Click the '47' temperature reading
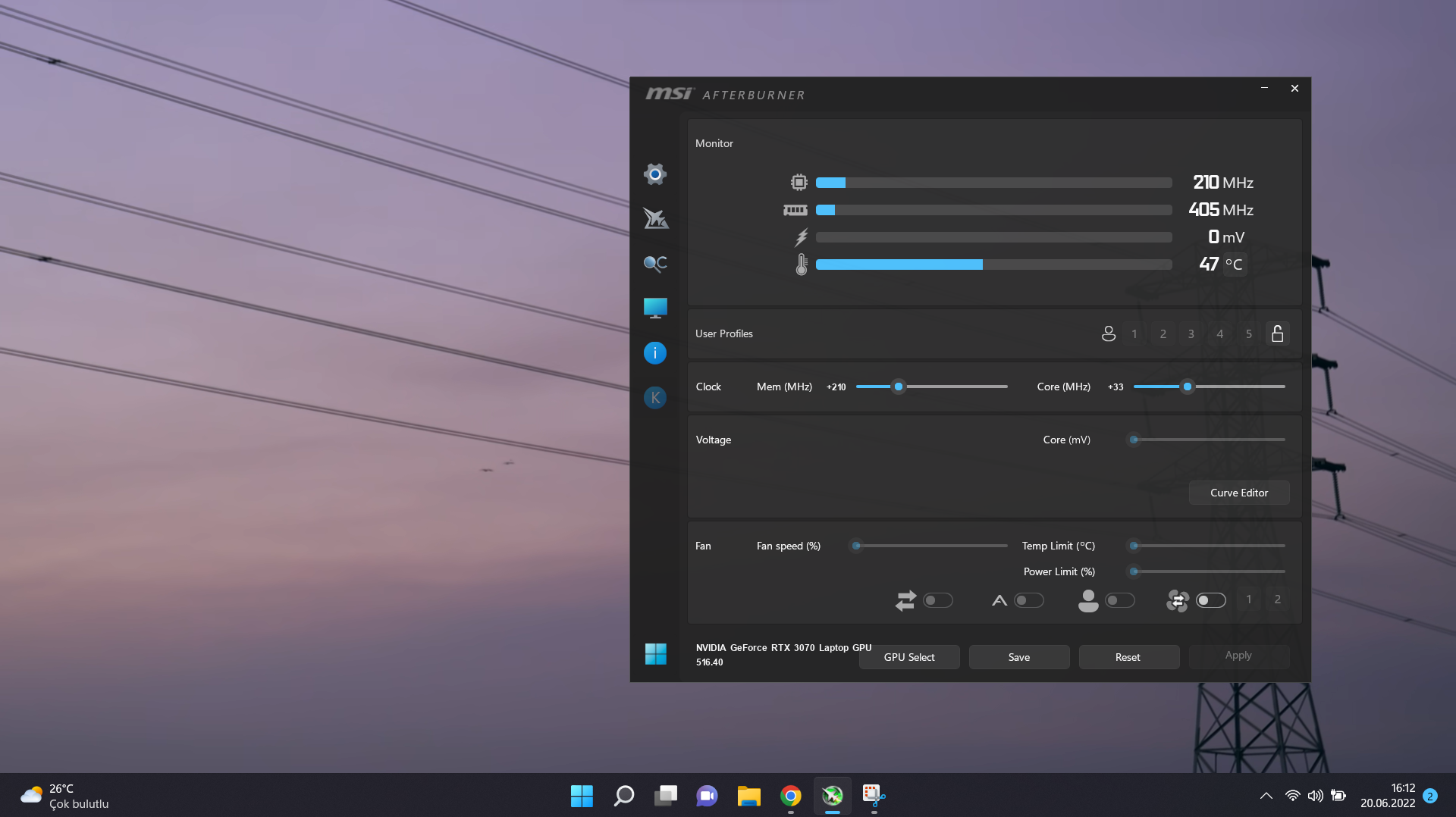 [x=1209, y=265]
